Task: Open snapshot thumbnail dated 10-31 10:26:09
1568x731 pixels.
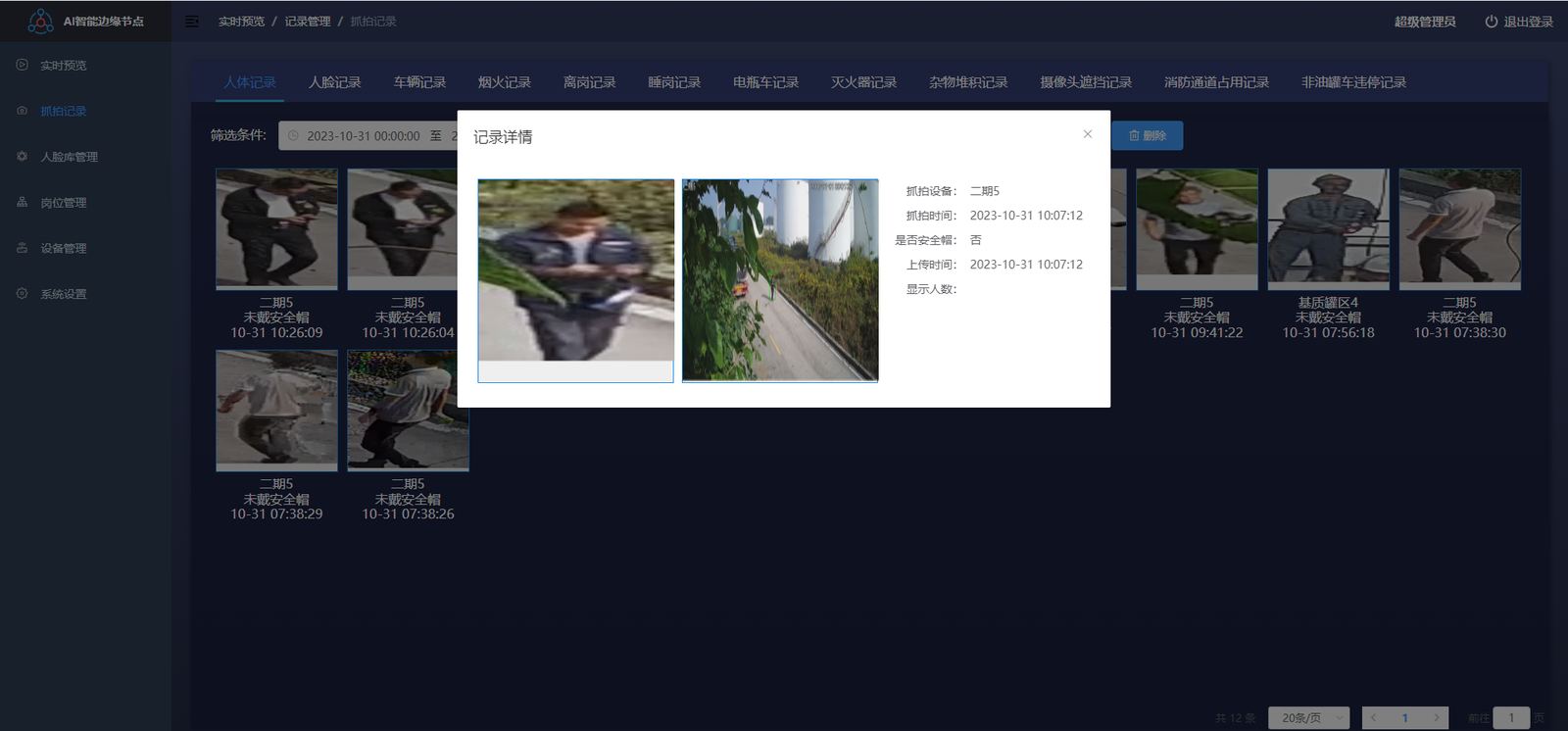Action: (276, 229)
